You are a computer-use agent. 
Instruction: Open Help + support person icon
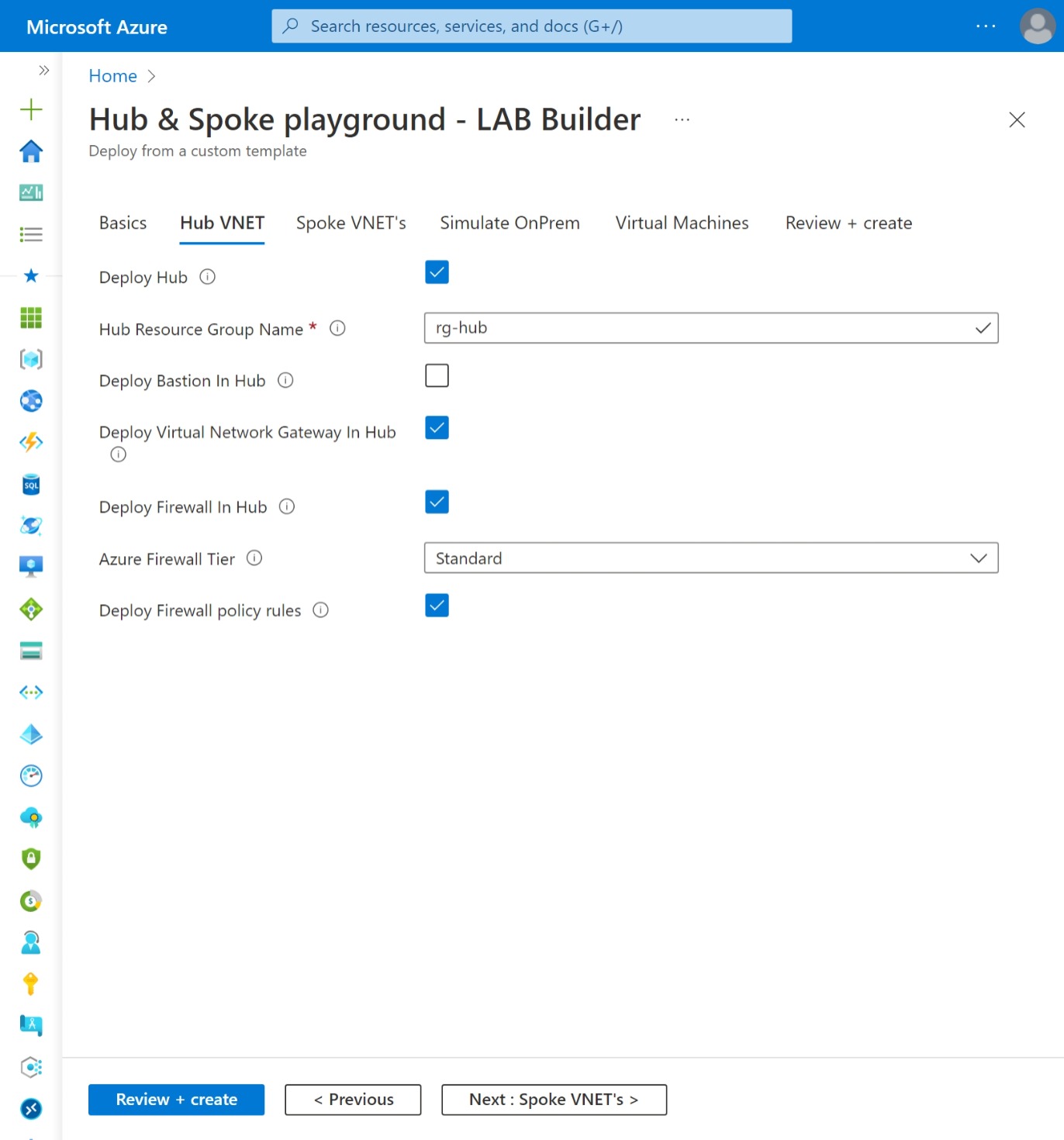click(x=31, y=942)
